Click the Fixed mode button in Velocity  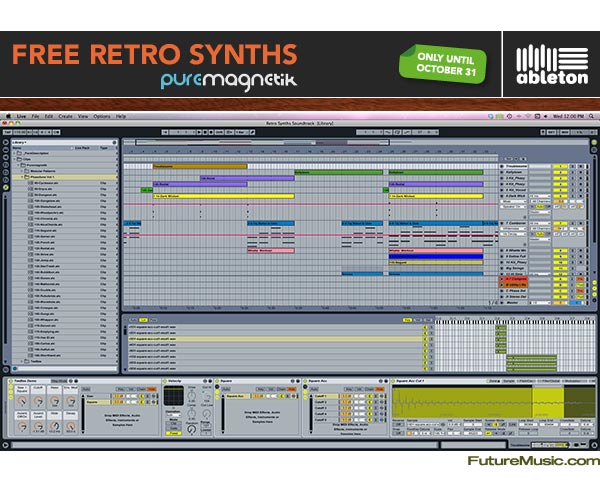[x=174, y=433]
